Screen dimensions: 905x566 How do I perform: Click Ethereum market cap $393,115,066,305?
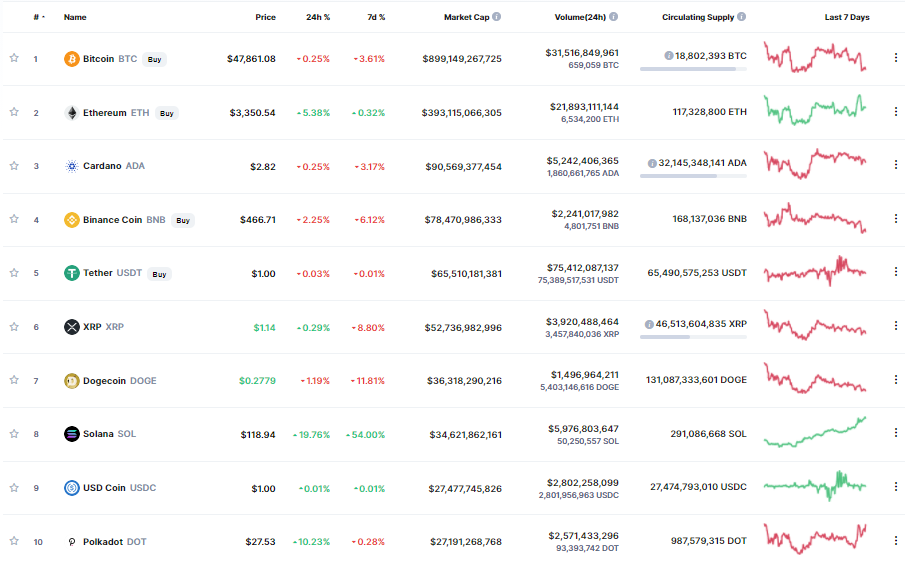tap(461, 113)
